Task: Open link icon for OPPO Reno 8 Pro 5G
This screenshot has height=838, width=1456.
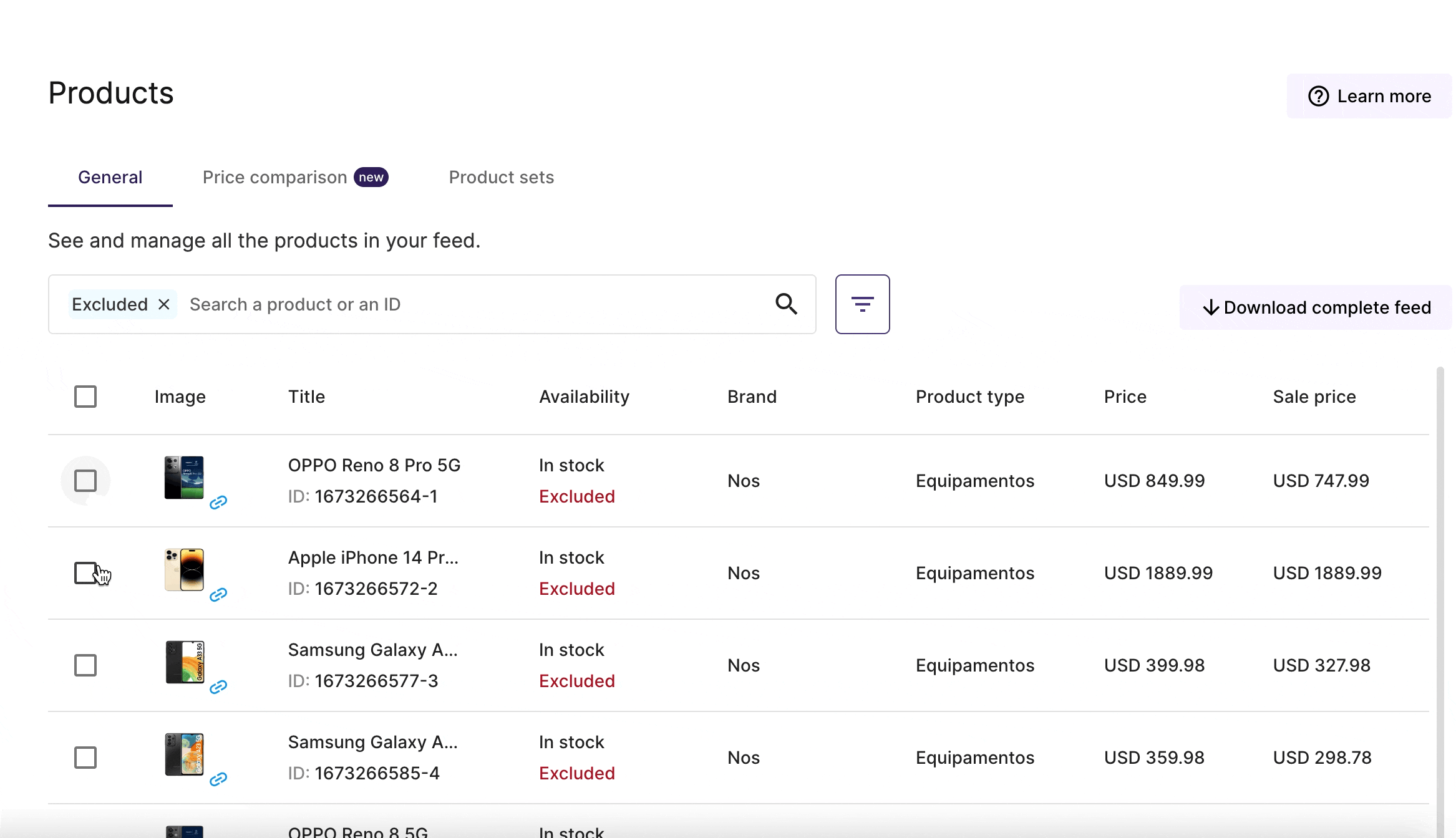Action: pos(218,503)
